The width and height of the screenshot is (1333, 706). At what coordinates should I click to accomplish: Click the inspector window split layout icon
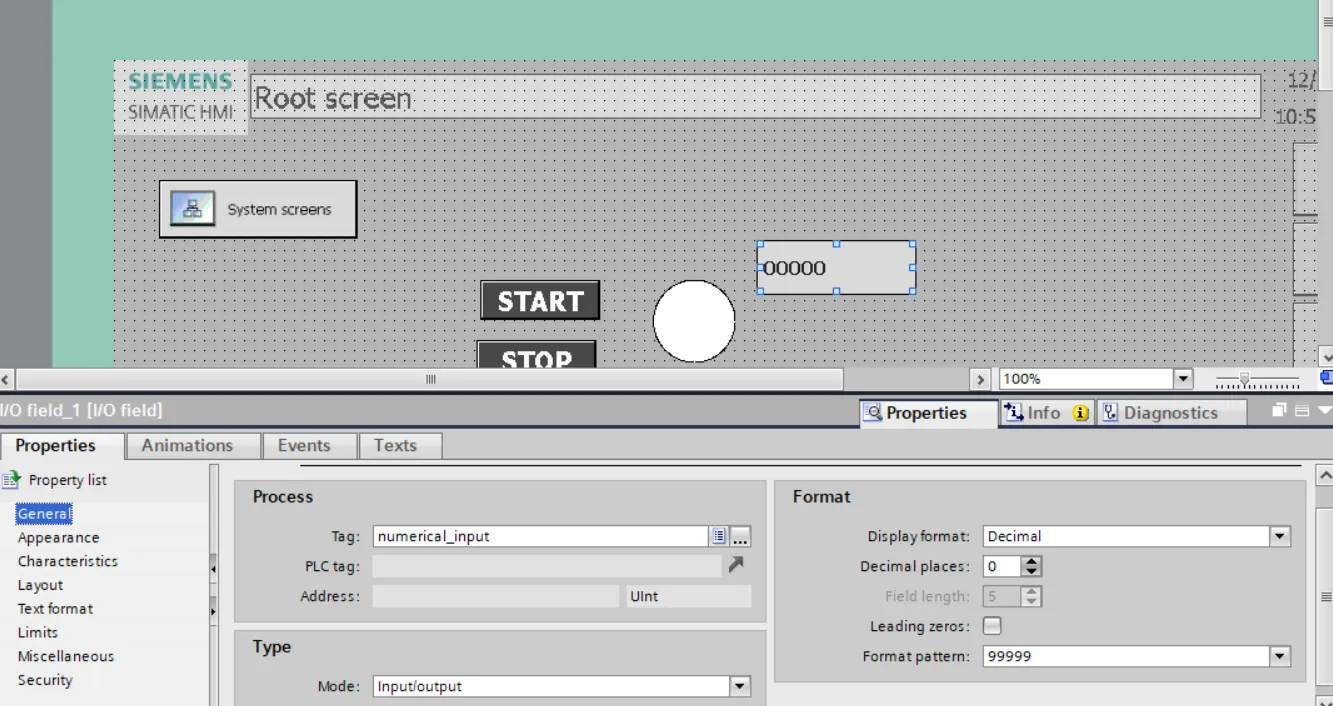(1302, 411)
